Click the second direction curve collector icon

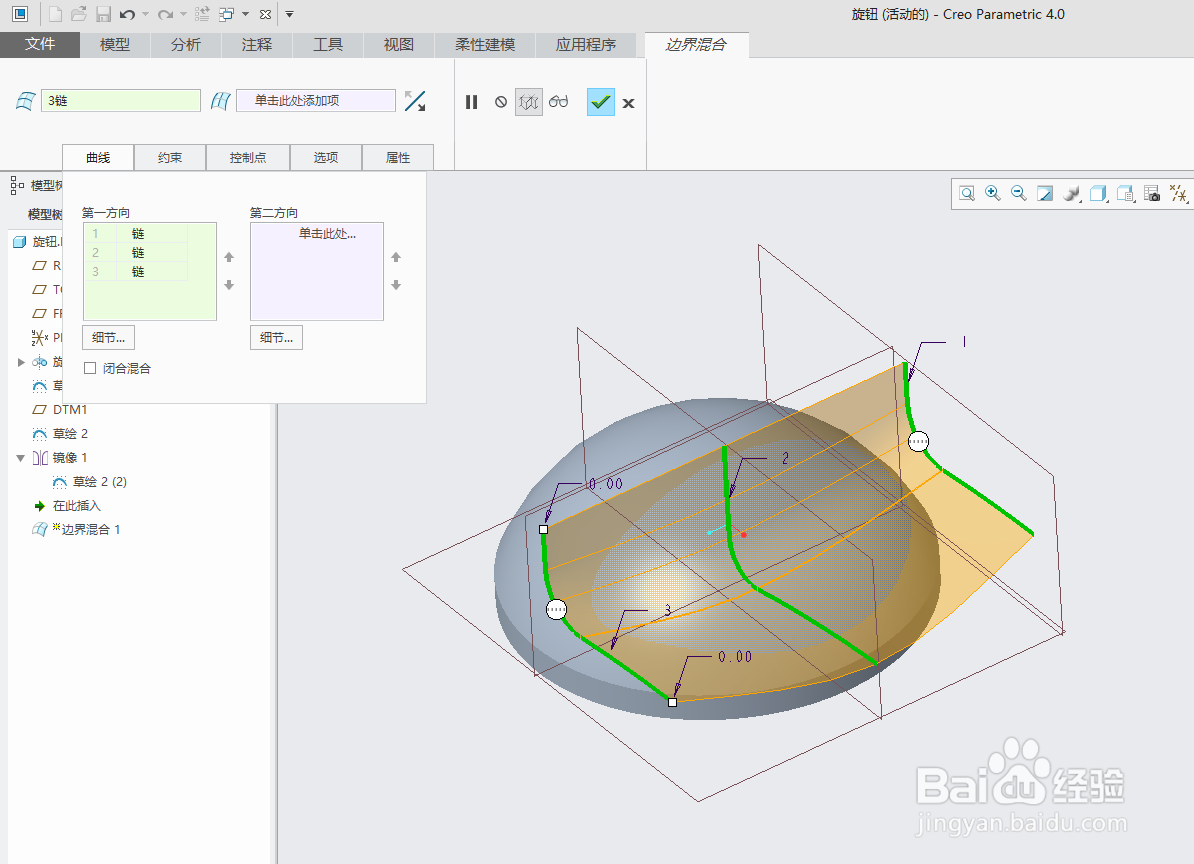pyautogui.click(x=221, y=100)
